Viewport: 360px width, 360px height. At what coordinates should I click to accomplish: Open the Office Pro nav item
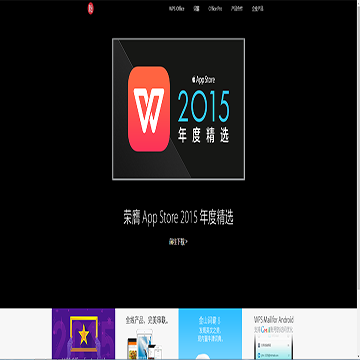(215, 9)
